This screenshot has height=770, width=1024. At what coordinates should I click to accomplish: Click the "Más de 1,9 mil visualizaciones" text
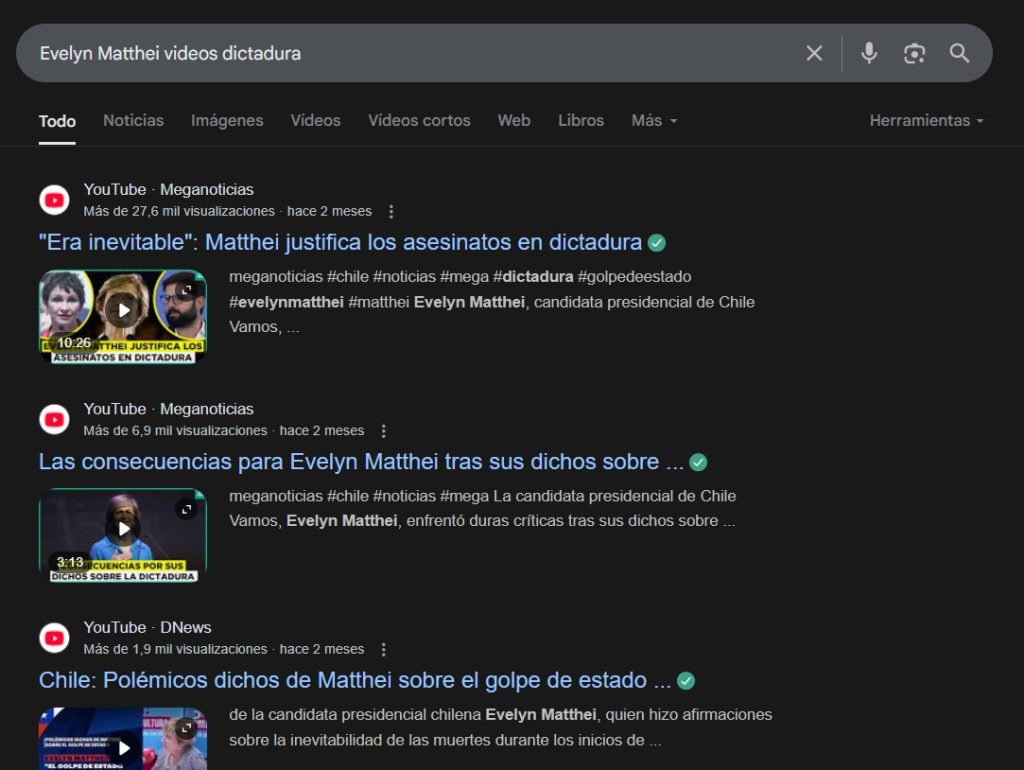coord(175,650)
